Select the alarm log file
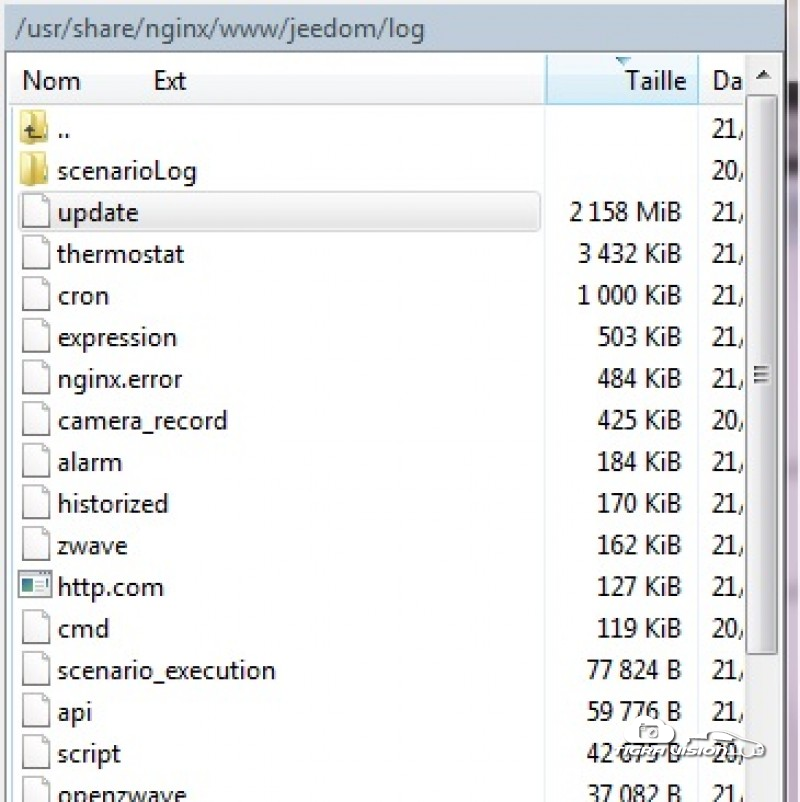 click(x=90, y=463)
